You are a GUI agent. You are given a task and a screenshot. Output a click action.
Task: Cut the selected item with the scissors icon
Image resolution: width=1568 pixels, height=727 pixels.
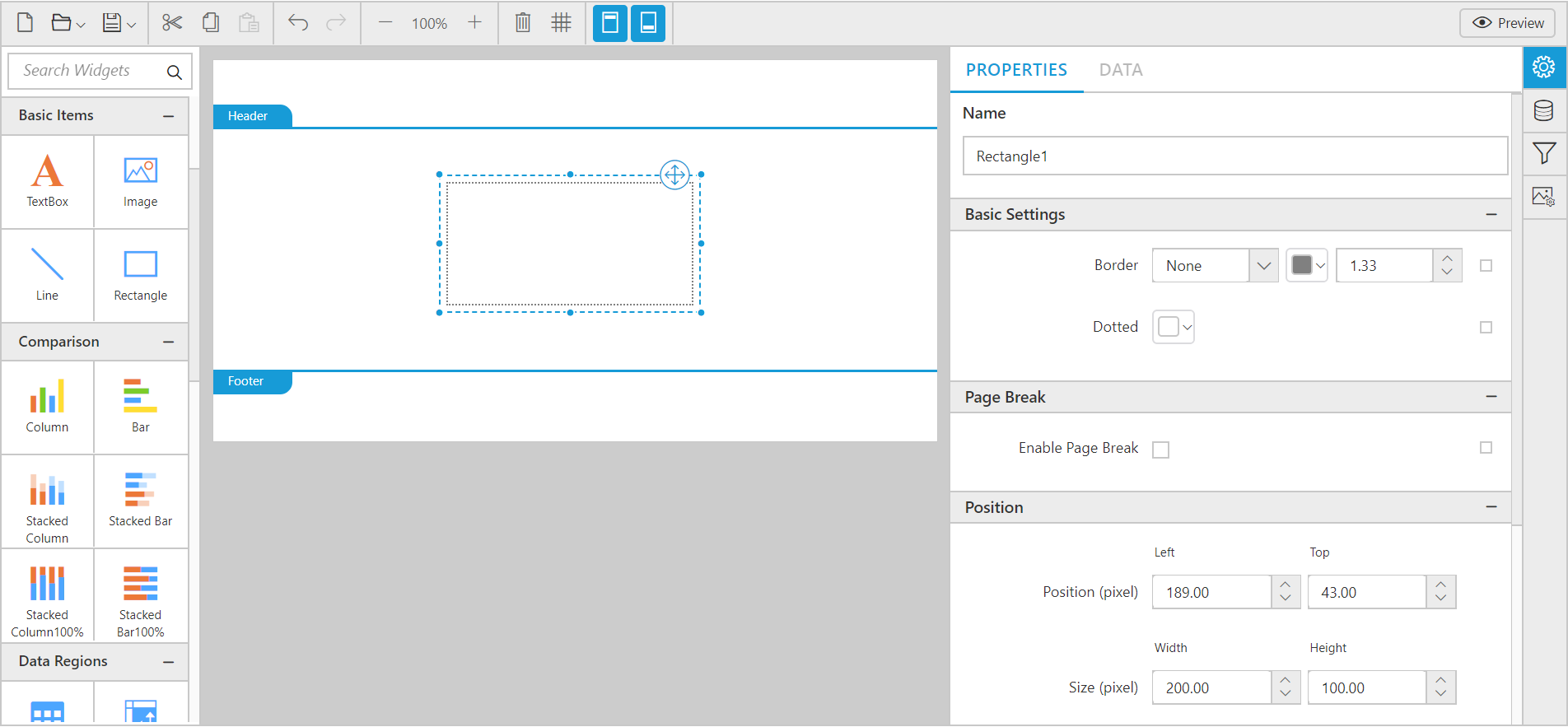(x=172, y=22)
